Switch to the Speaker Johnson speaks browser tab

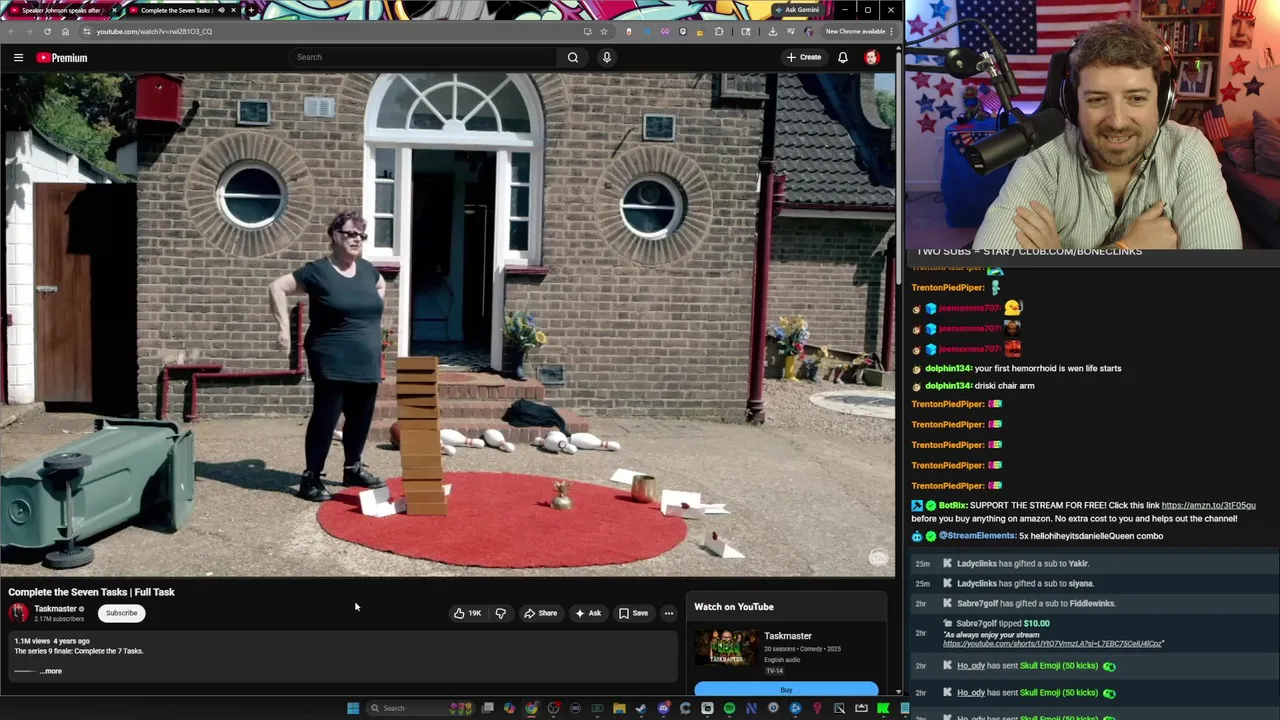coord(60,10)
